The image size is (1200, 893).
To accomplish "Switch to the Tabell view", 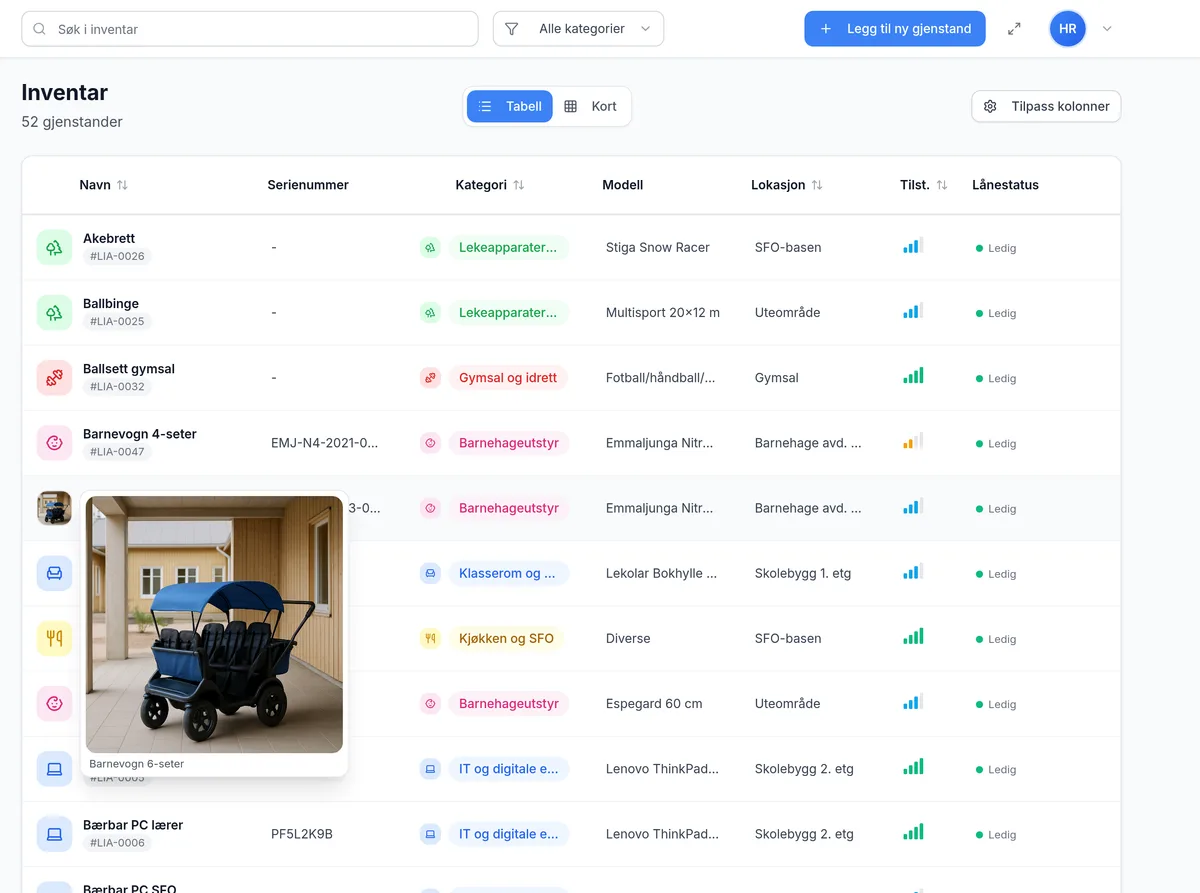I will (x=510, y=106).
